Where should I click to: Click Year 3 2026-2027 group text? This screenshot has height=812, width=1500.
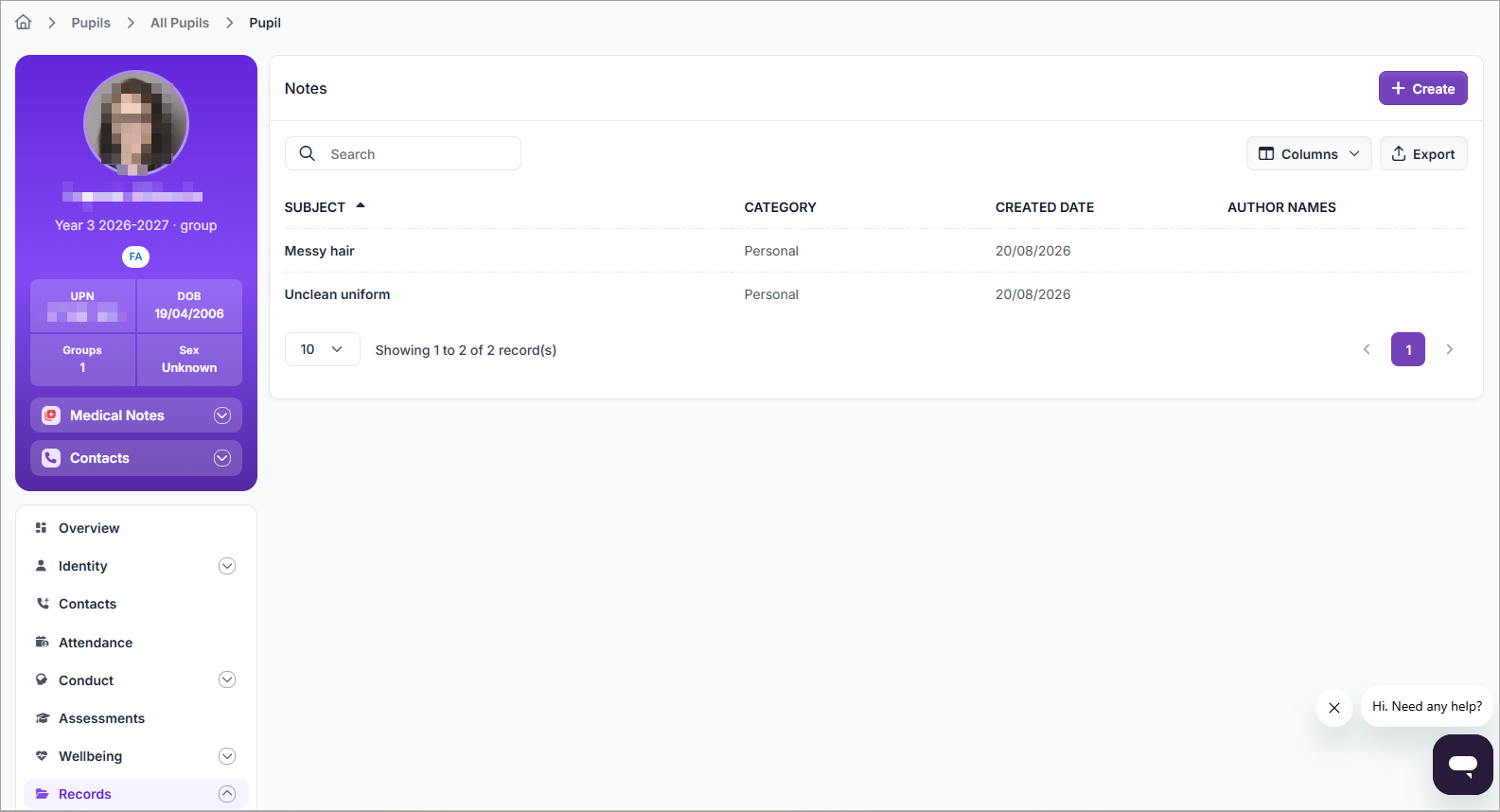tap(136, 225)
